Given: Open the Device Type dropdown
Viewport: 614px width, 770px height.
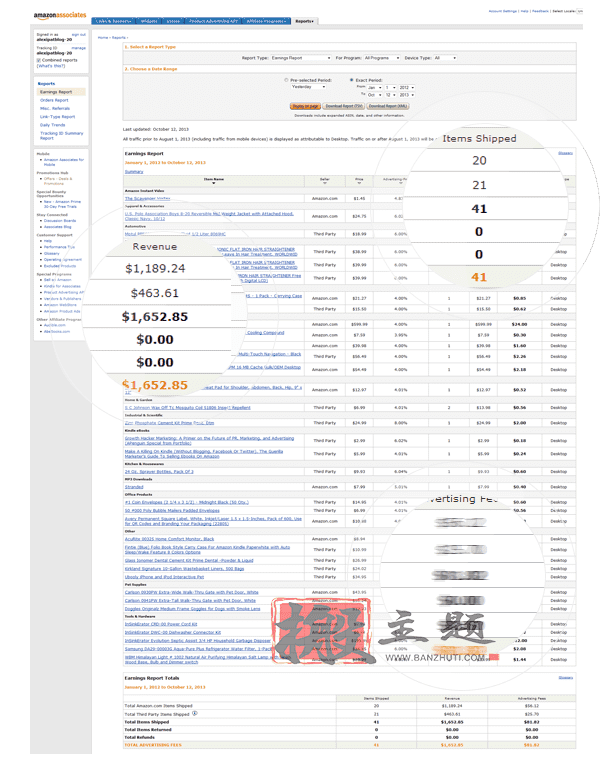Looking at the screenshot, I should tap(445, 58).
